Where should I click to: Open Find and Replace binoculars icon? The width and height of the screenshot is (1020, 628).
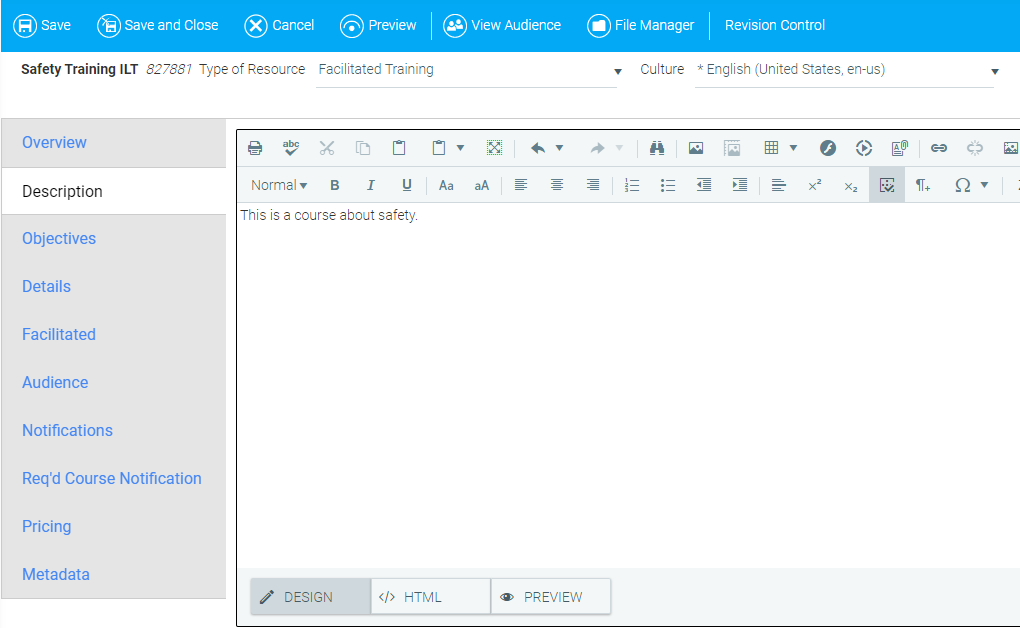click(657, 148)
